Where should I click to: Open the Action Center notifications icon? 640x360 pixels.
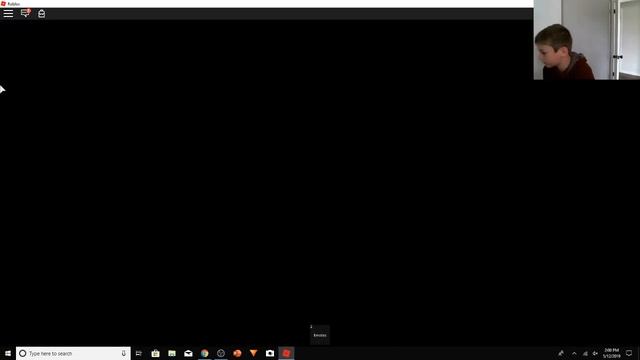point(629,353)
